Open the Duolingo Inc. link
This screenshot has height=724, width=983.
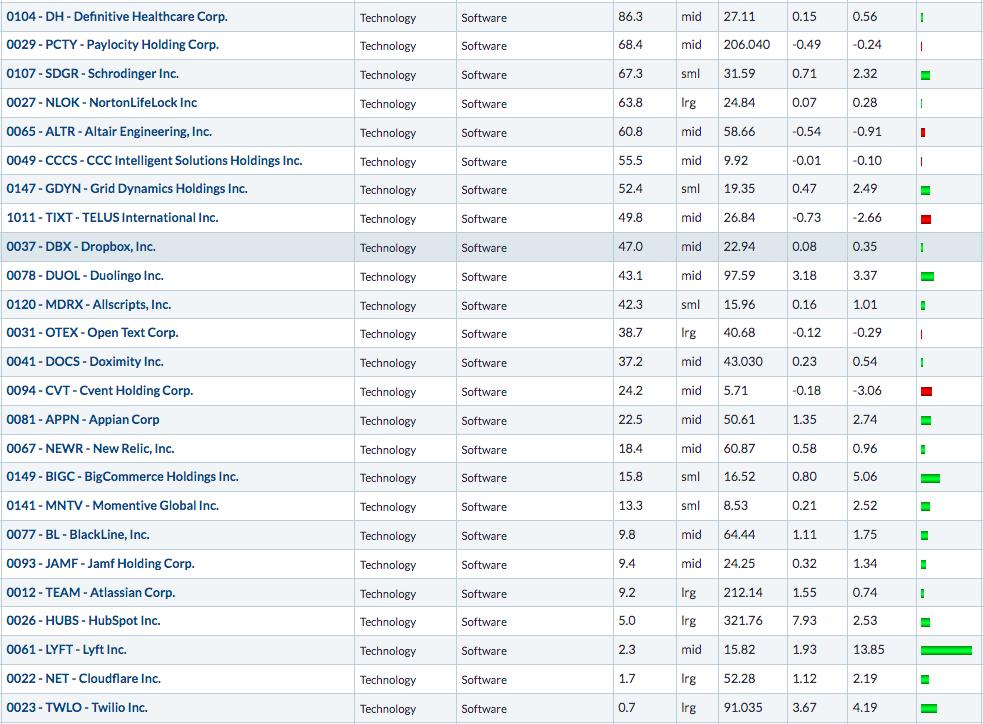(85, 276)
